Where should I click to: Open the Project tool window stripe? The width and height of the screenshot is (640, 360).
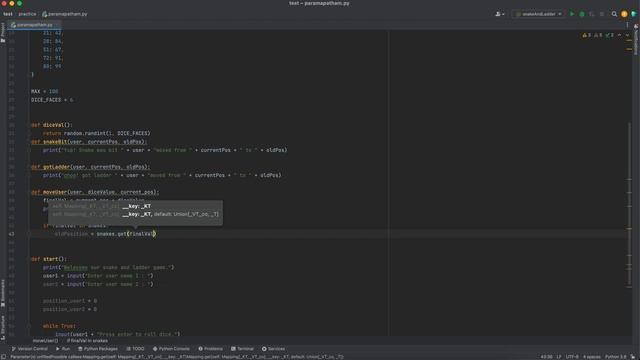(3, 33)
